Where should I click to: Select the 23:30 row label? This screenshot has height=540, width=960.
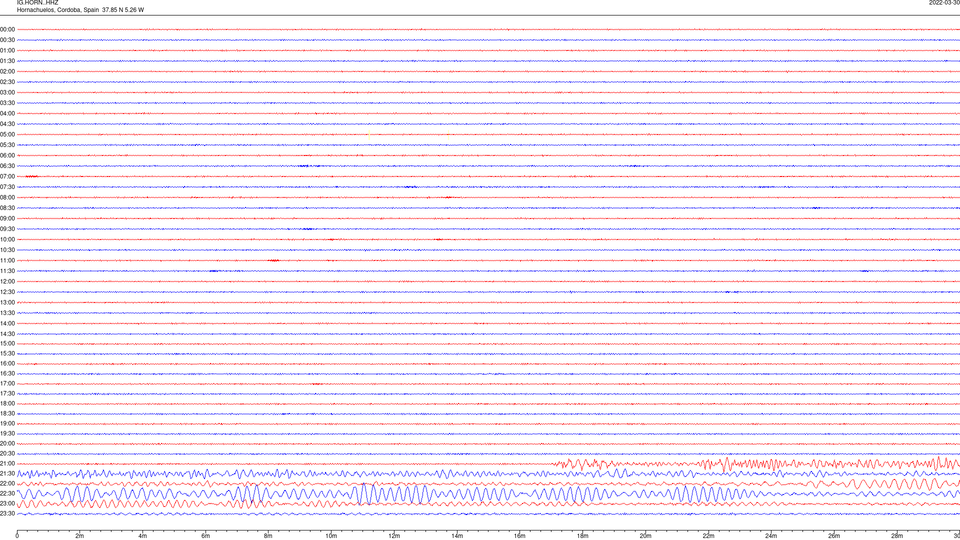pos(7,514)
